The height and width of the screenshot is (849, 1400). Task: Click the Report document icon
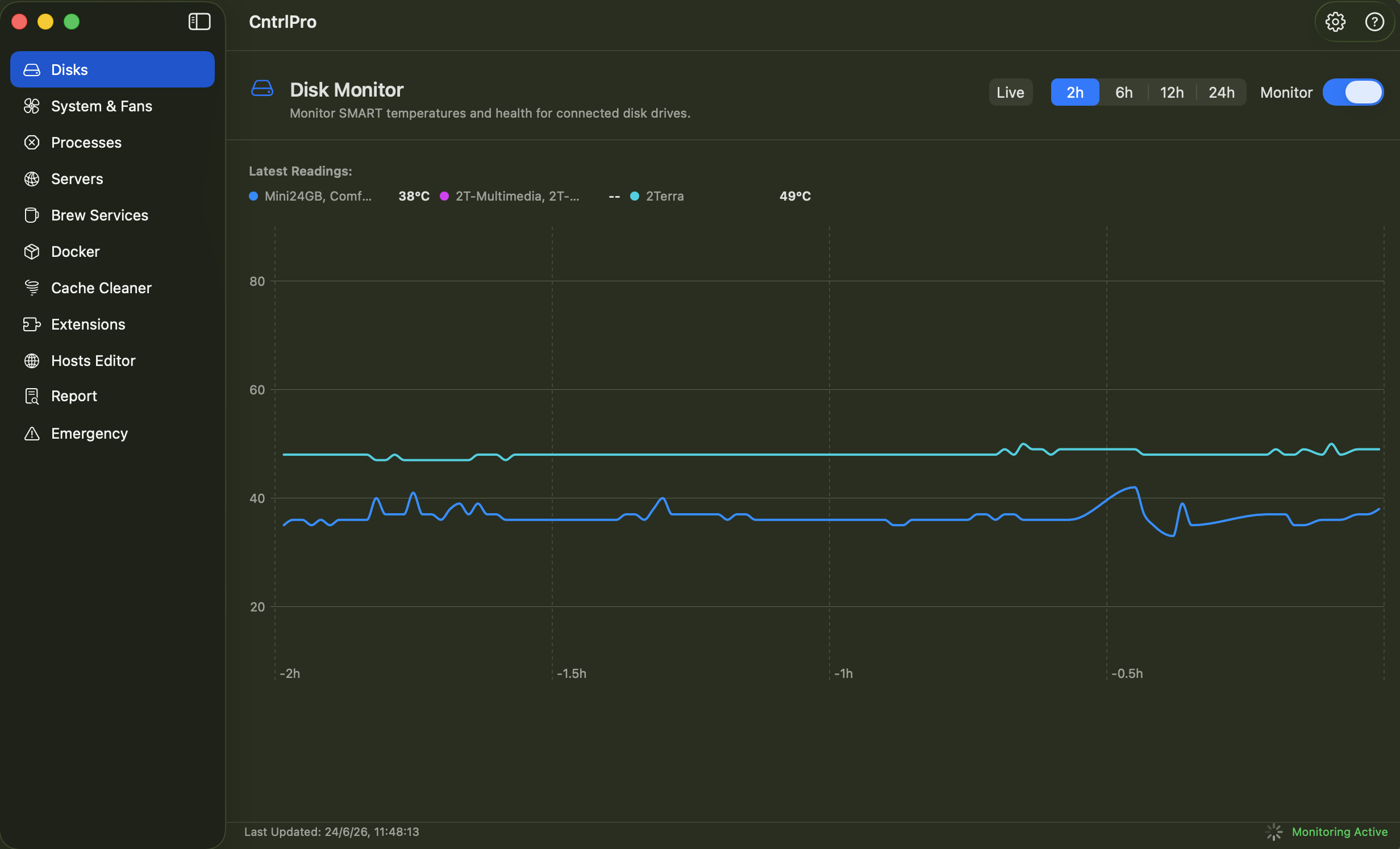click(x=32, y=396)
